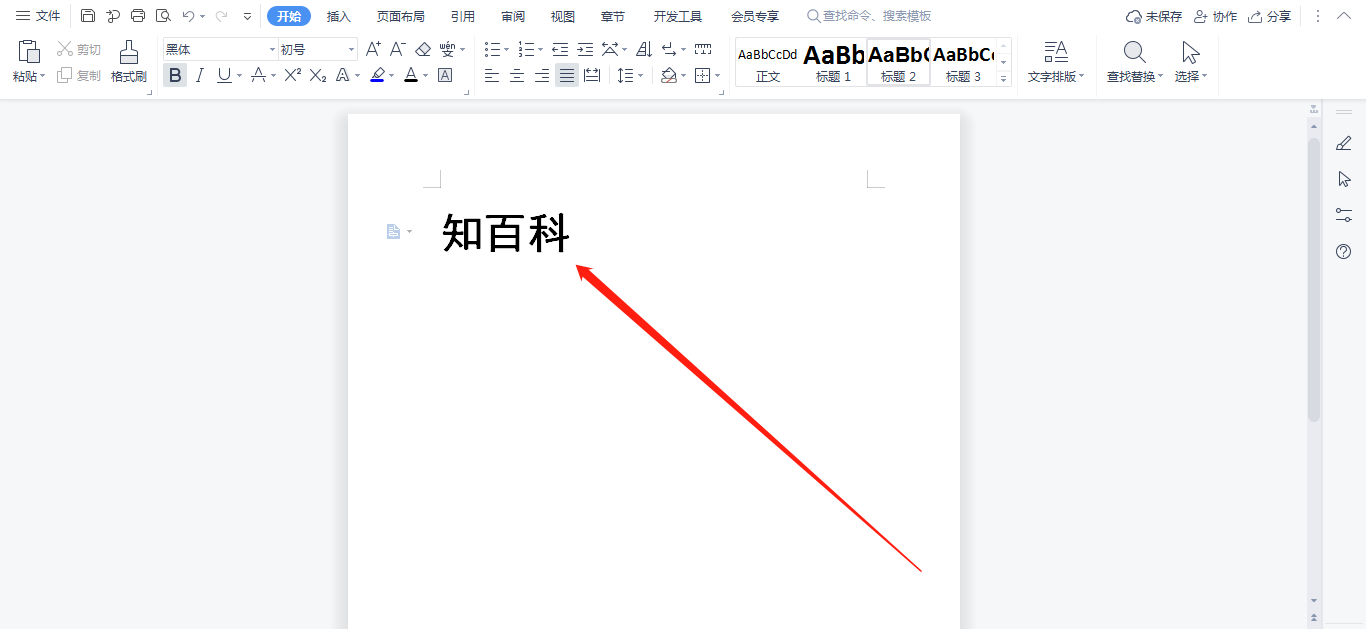The height and width of the screenshot is (629, 1366).
Task: Center align the paragraph text
Action: coord(517,75)
